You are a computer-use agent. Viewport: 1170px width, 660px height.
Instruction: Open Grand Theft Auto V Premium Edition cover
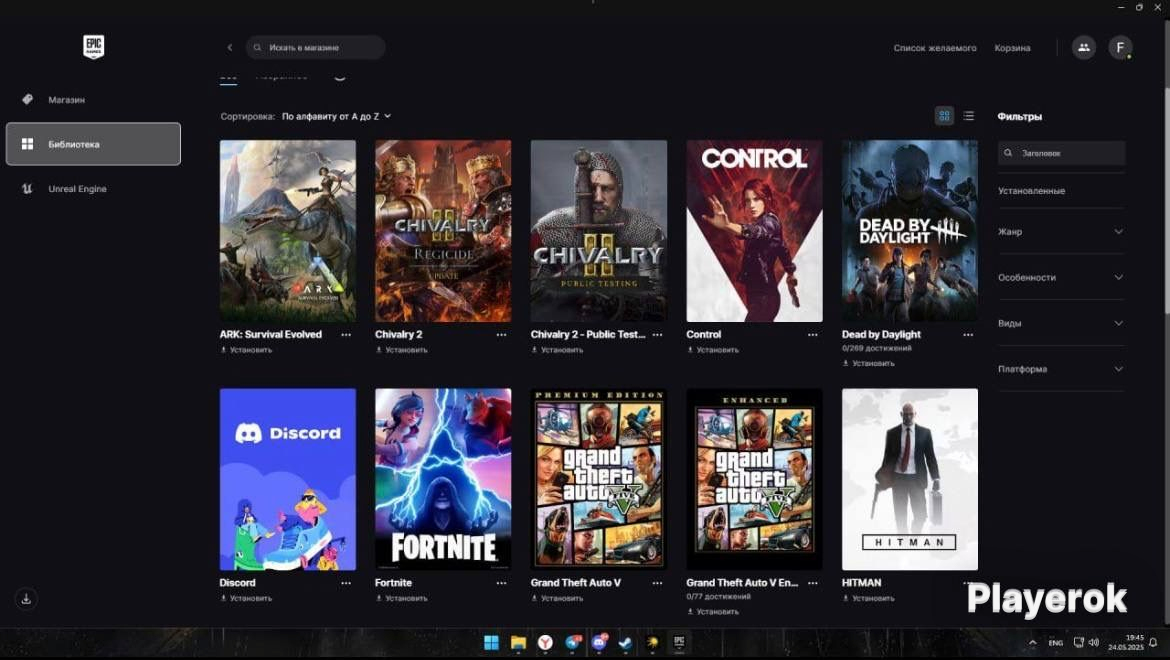[x=598, y=480]
